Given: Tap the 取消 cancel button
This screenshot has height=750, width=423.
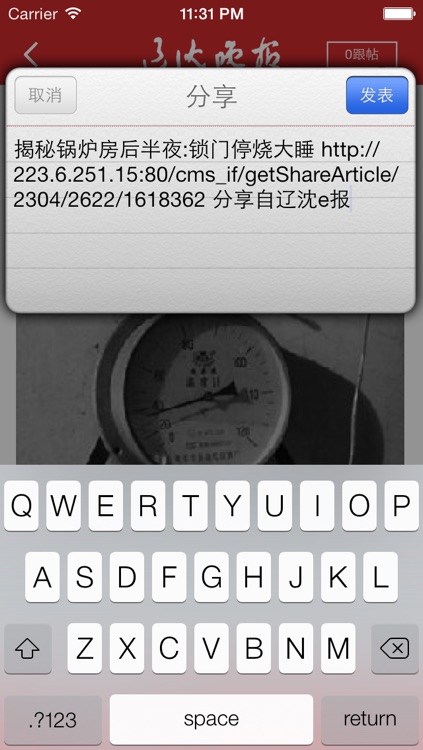Looking at the screenshot, I should coord(45,95).
